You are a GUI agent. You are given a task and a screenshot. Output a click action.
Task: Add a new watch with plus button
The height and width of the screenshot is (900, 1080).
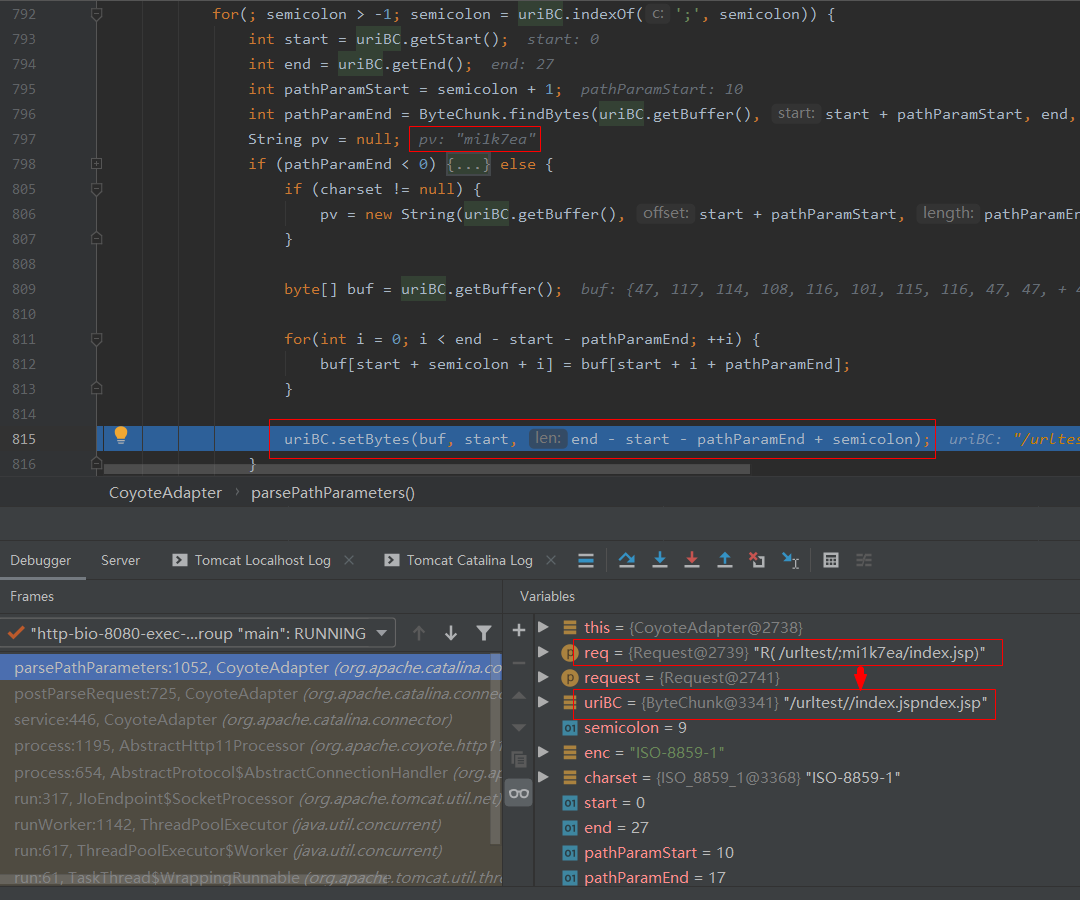point(518,629)
